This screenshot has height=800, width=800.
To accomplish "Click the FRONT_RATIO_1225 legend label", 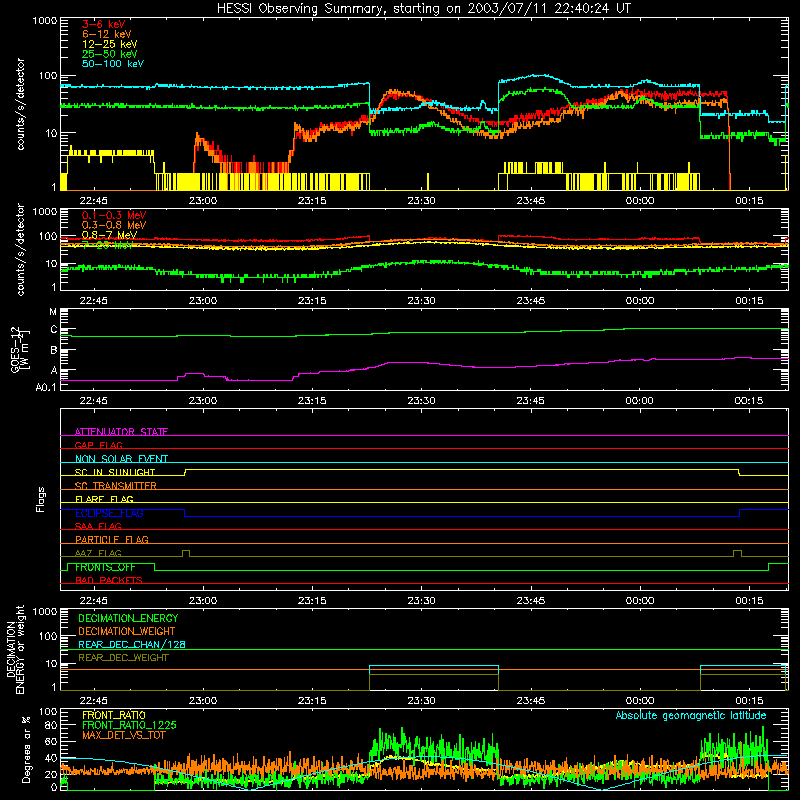I will 129,725.
